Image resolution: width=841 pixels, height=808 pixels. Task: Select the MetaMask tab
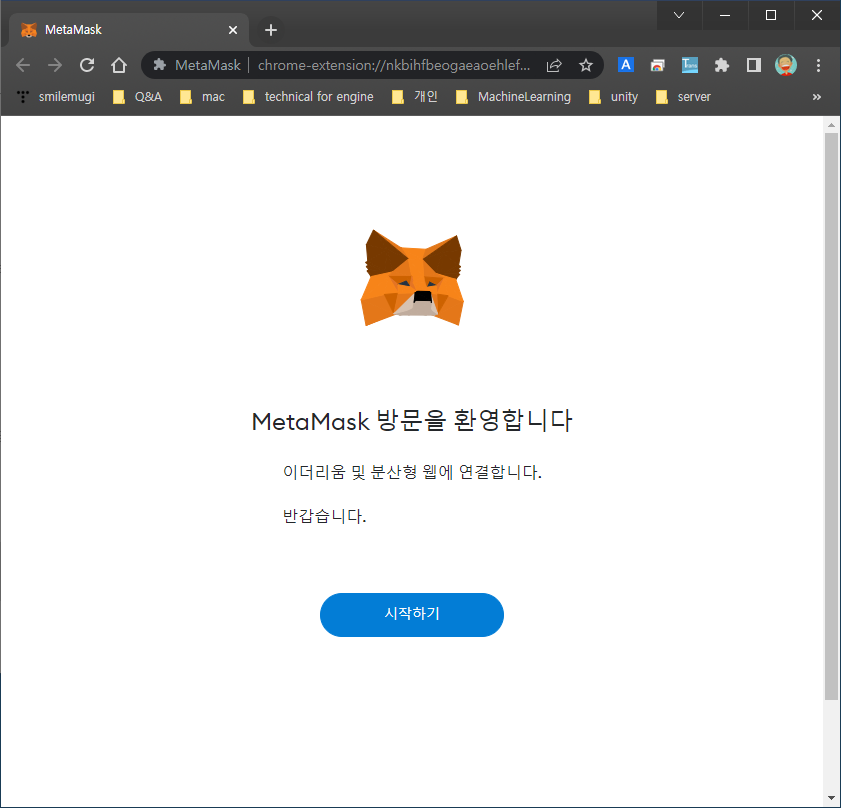129,30
